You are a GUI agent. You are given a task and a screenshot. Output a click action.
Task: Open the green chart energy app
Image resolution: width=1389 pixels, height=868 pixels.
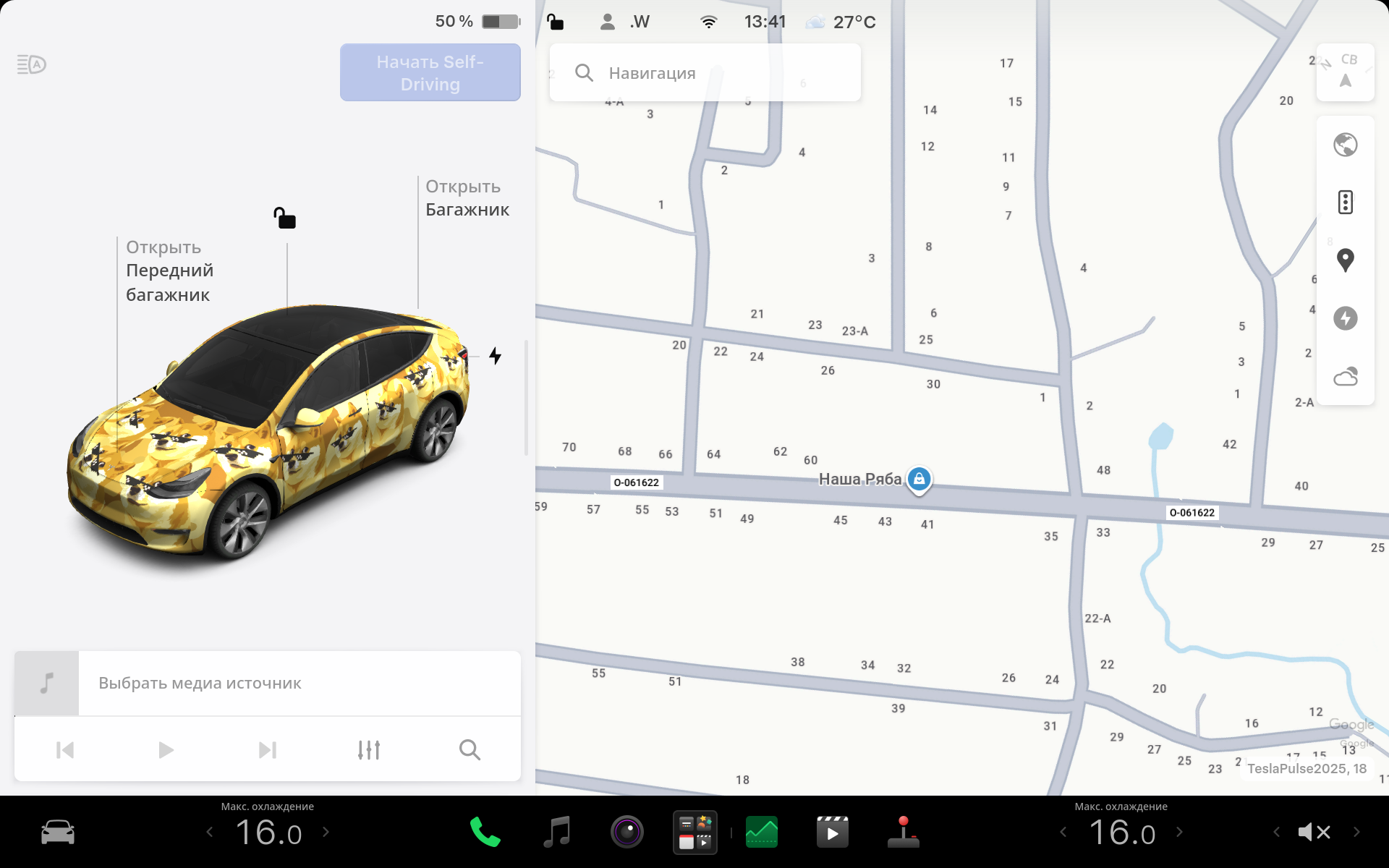click(762, 832)
